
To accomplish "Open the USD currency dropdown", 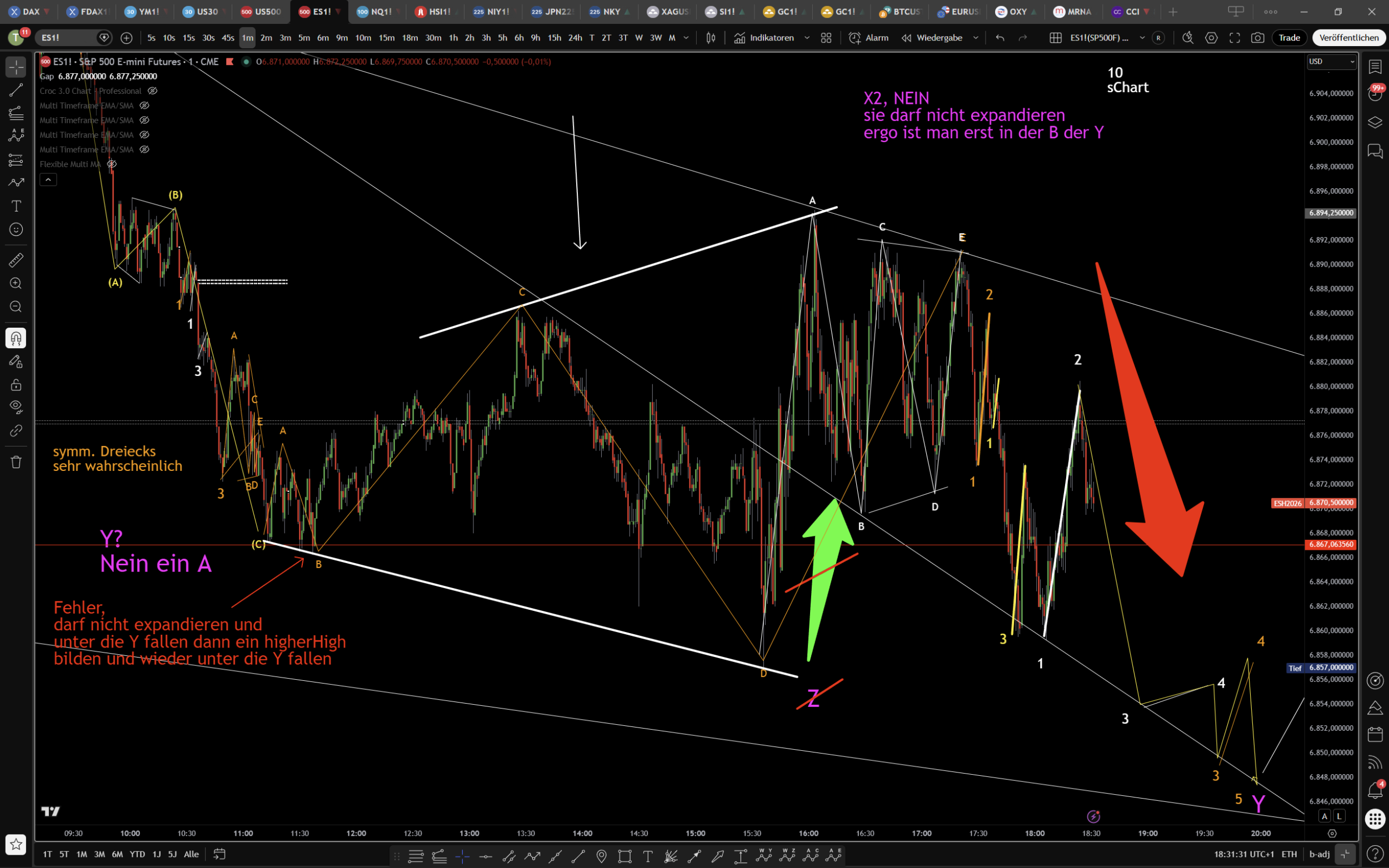I will point(1331,62).
